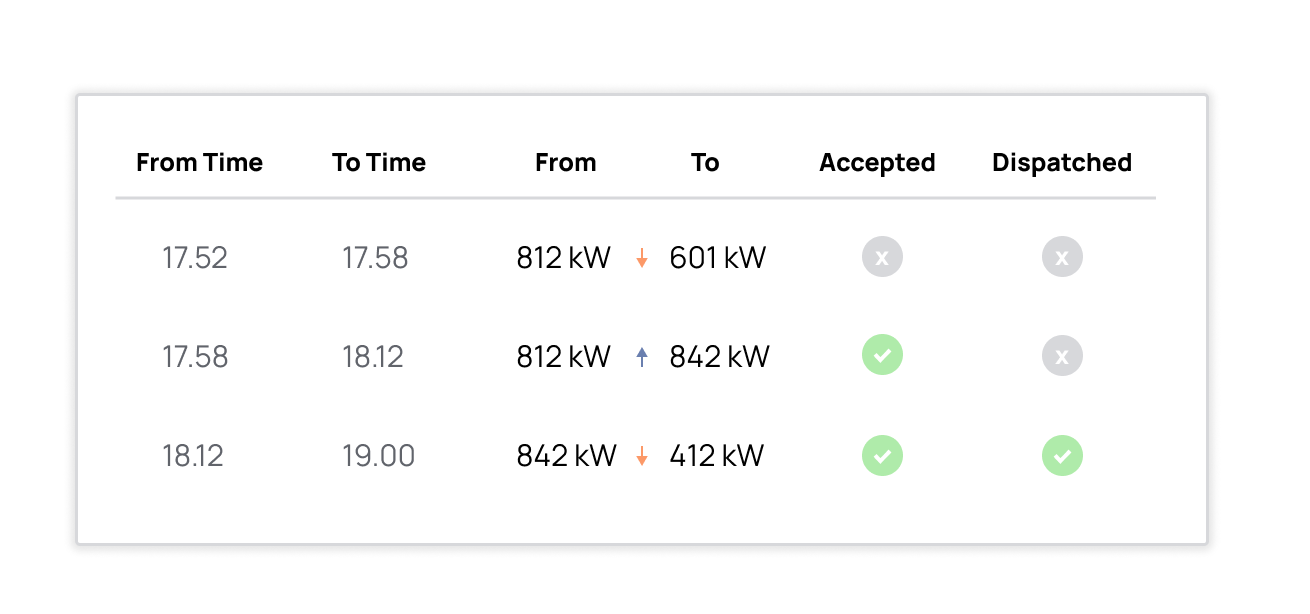Screen dimensions: 1310x614
Task: Select the From Time column header
Action: (x=200, y=163)
